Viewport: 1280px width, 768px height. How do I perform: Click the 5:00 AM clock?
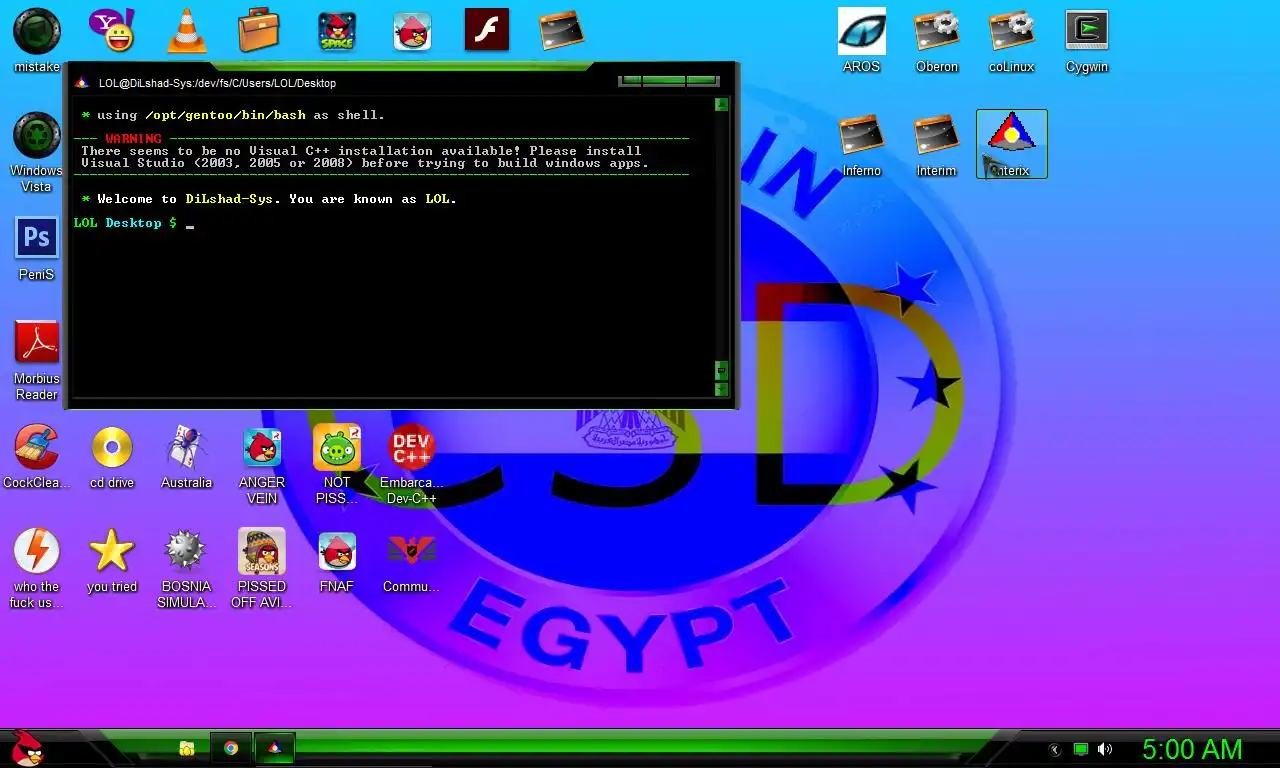tap(1192, 749)
